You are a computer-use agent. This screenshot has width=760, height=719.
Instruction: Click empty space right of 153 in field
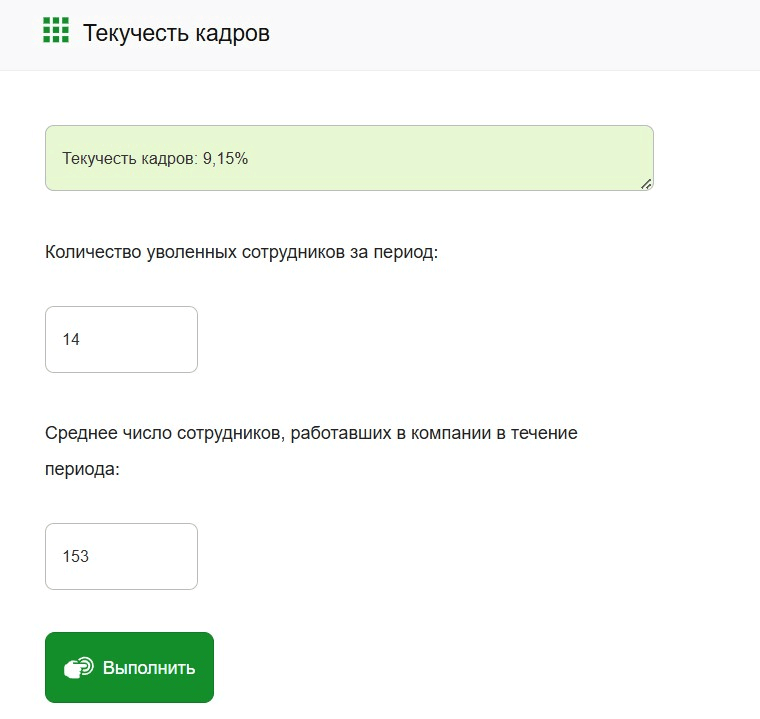point(143,556)
